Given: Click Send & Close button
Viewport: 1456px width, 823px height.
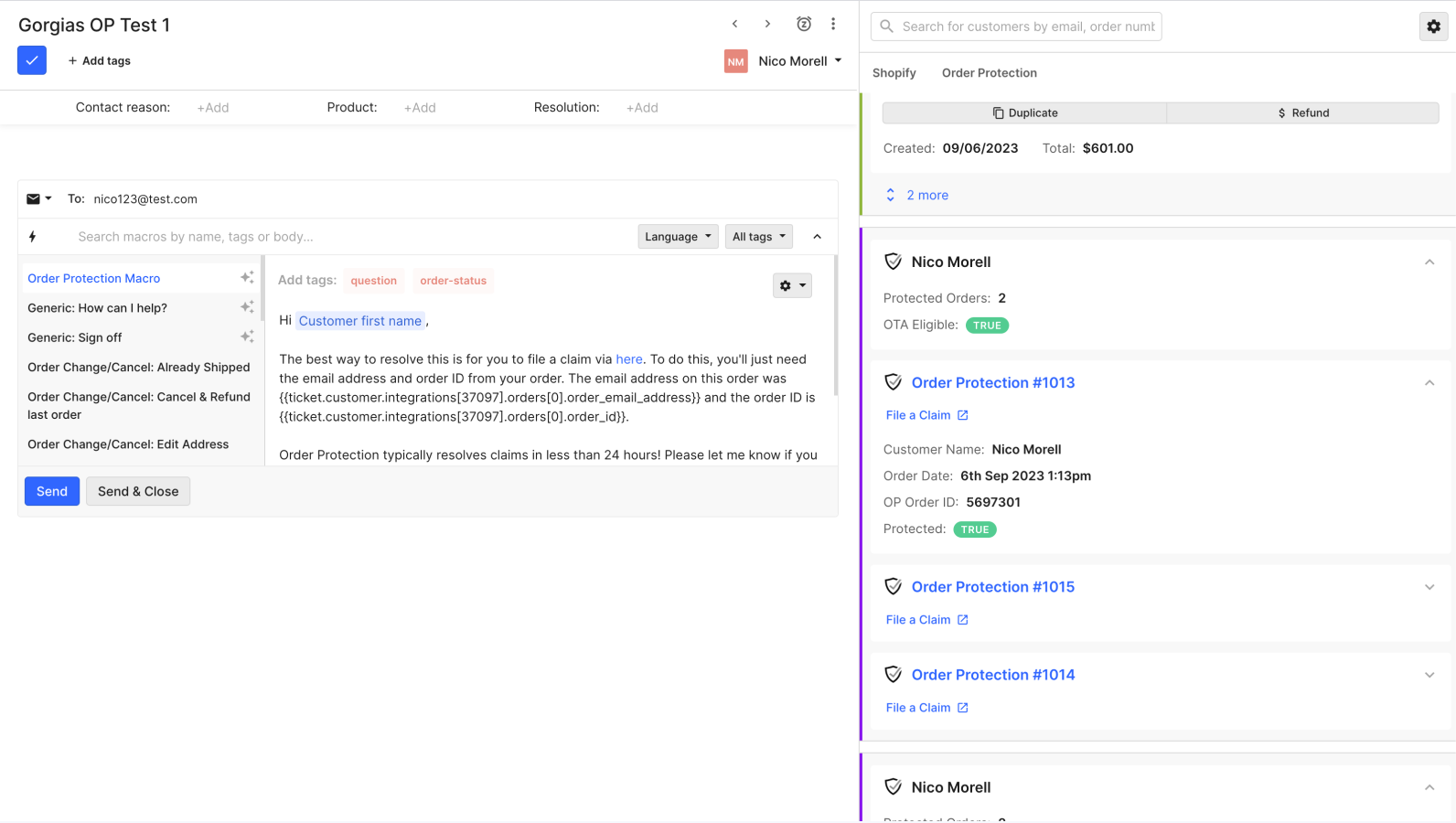Looking at the screenshot, I should coord(138,491).
